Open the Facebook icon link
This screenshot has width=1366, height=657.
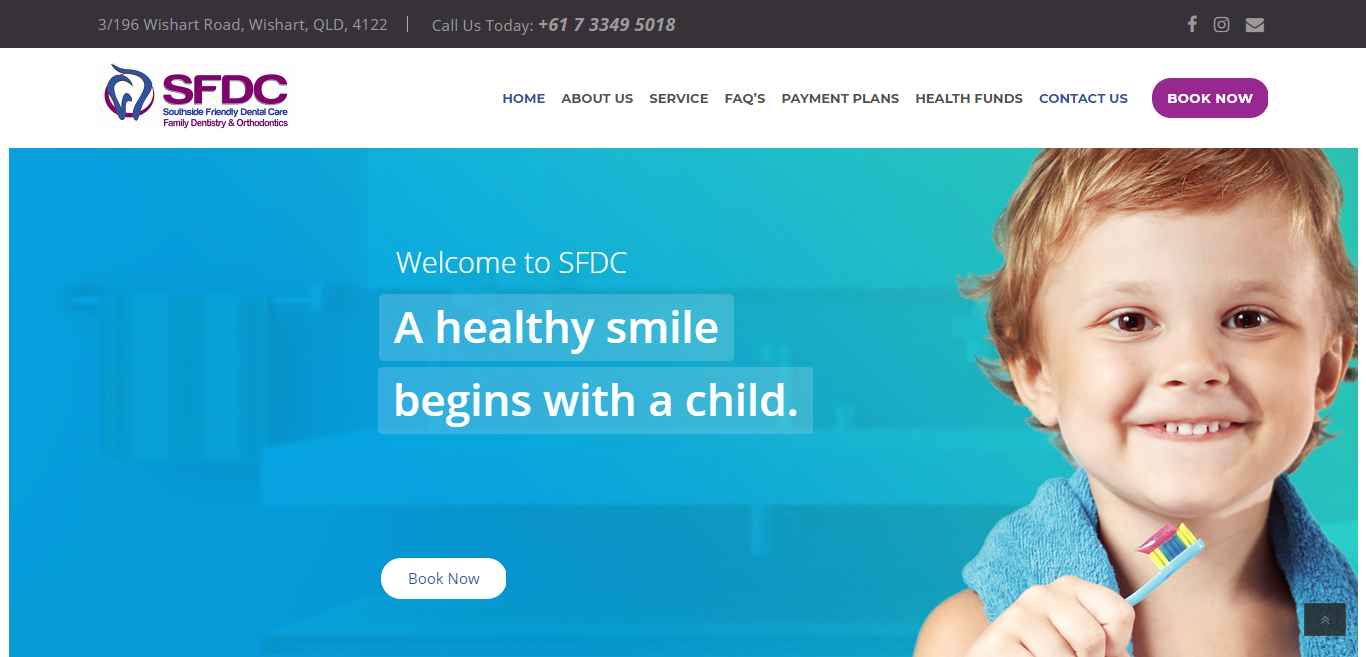(x=1192, y=24)
